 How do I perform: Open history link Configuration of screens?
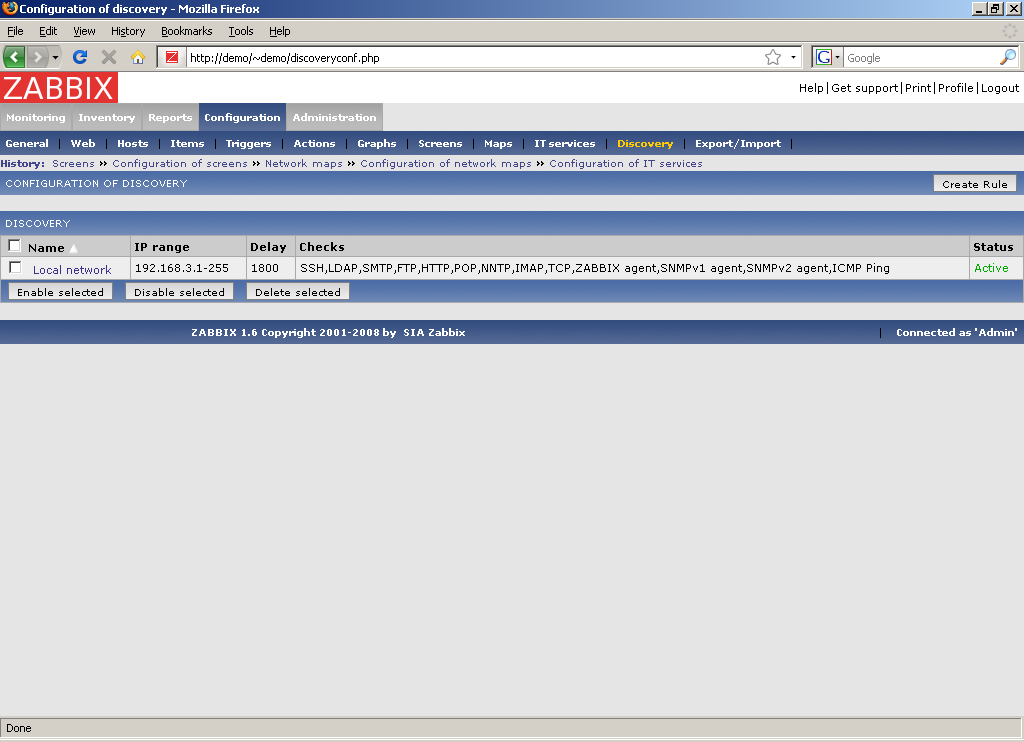[180, 163]
